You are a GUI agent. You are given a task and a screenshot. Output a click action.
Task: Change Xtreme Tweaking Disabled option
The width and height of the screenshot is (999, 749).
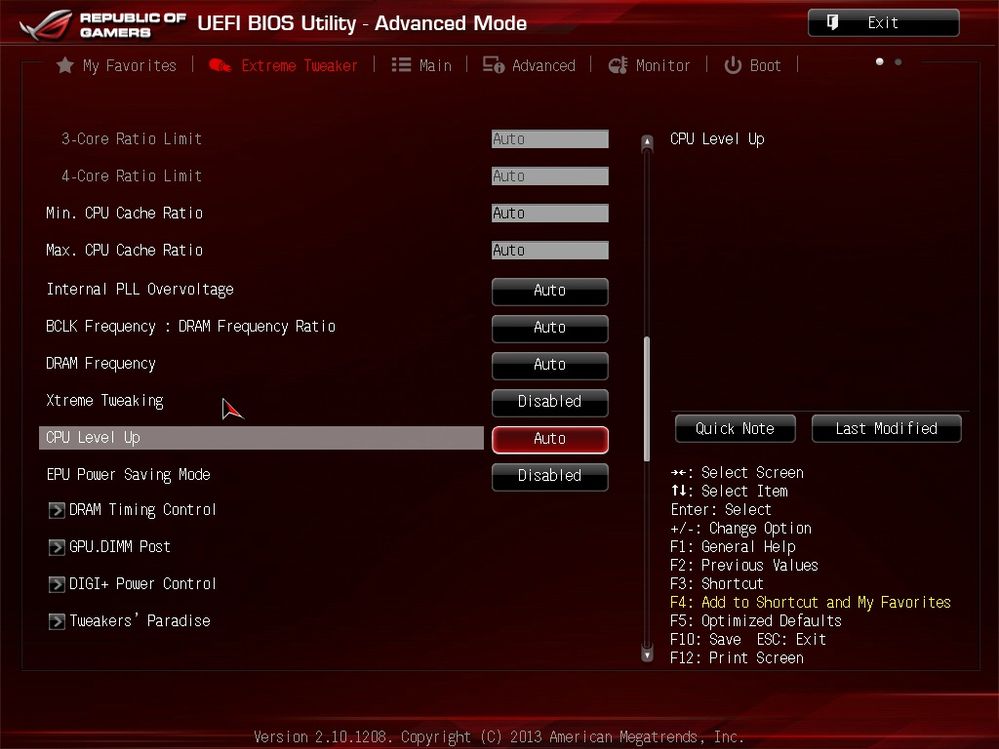(550, 402)
